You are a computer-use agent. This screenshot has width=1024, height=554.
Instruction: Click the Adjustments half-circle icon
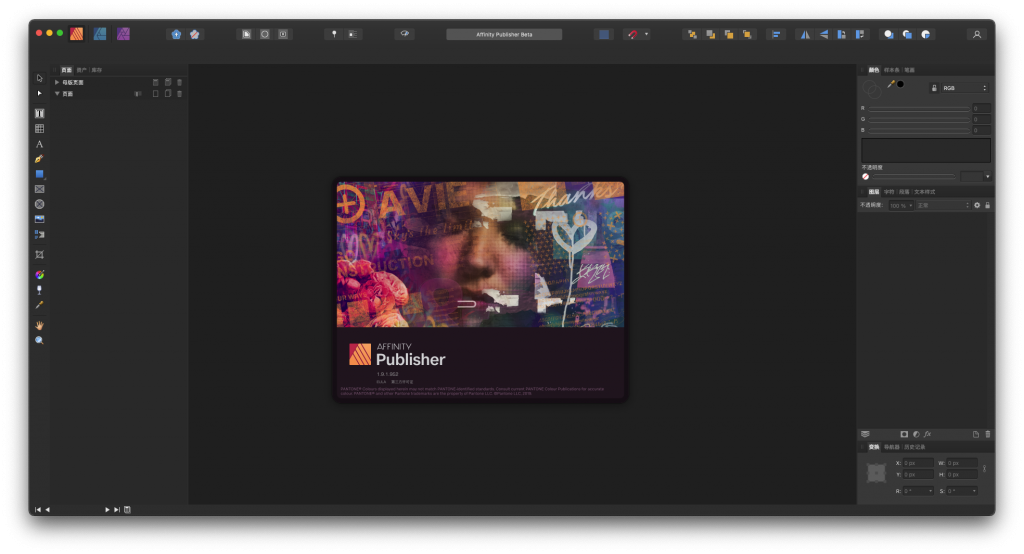click(916, 434)
